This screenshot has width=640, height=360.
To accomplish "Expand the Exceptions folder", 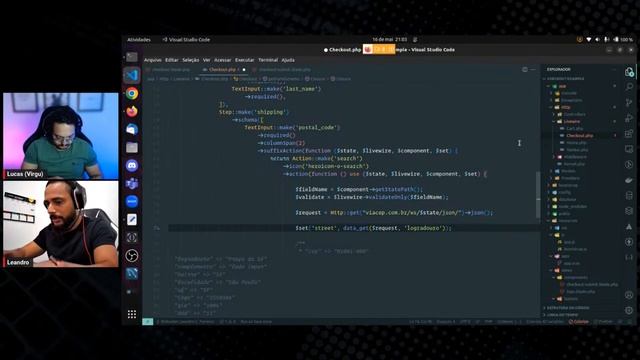I will [x=571, y=100].
